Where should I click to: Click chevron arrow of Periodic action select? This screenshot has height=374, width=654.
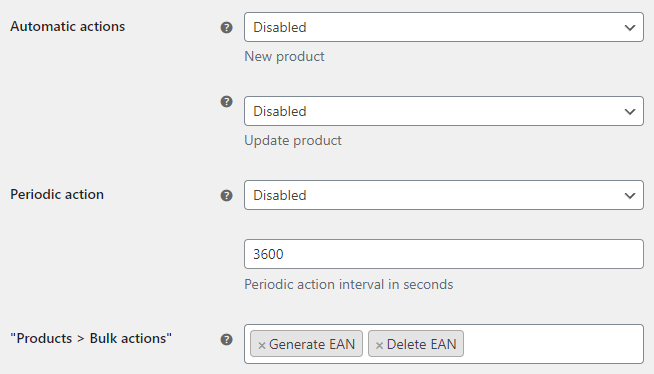(630, 196)
